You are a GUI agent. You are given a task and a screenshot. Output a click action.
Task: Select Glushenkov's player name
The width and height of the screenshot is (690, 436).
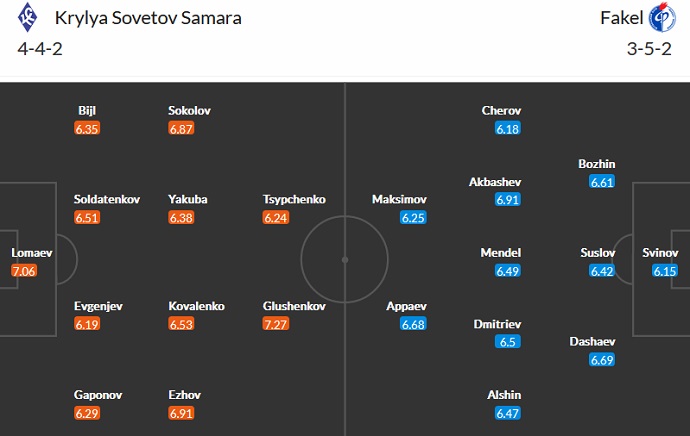pos(294,307)
